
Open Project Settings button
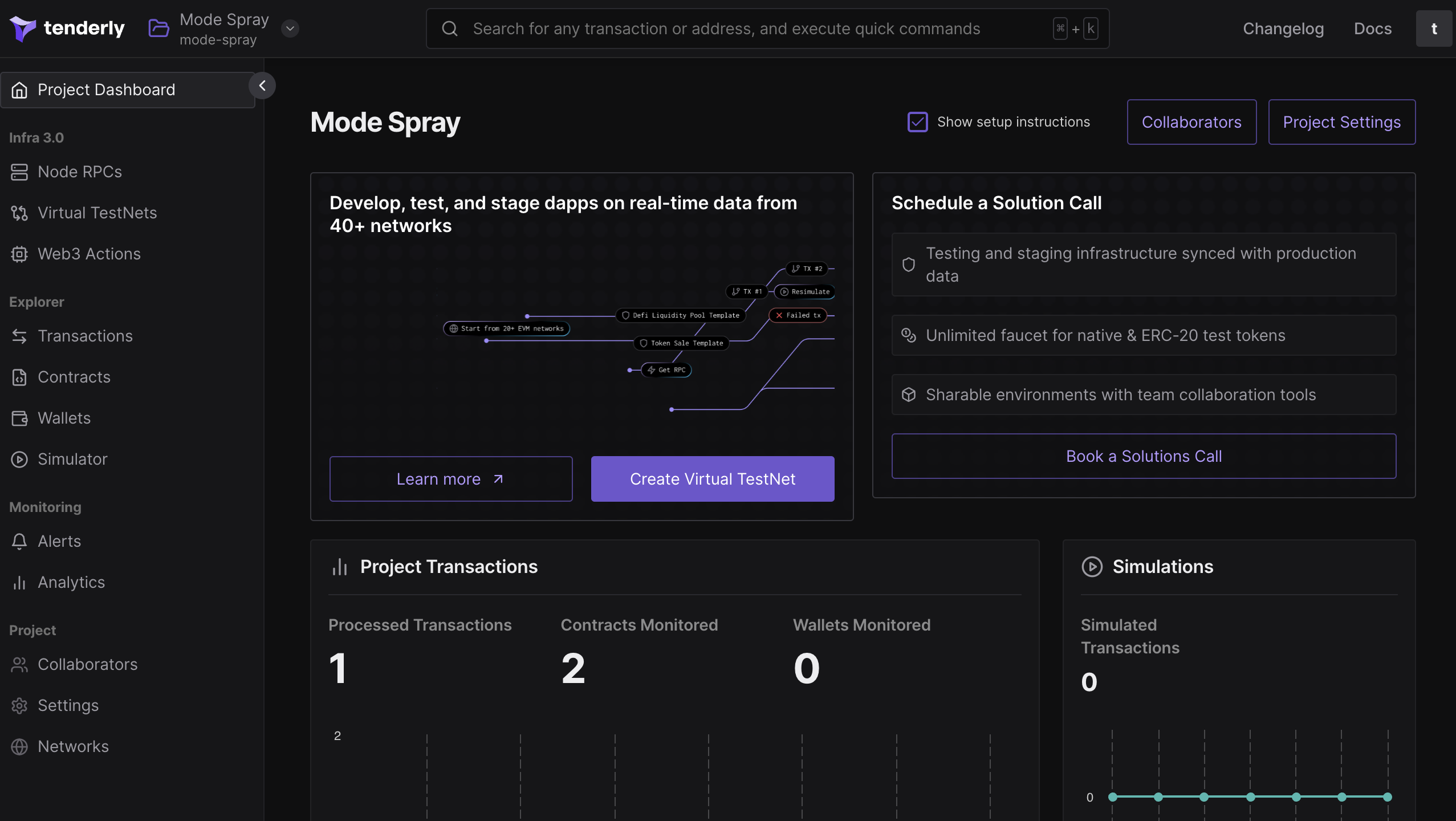coord(1341,122)
